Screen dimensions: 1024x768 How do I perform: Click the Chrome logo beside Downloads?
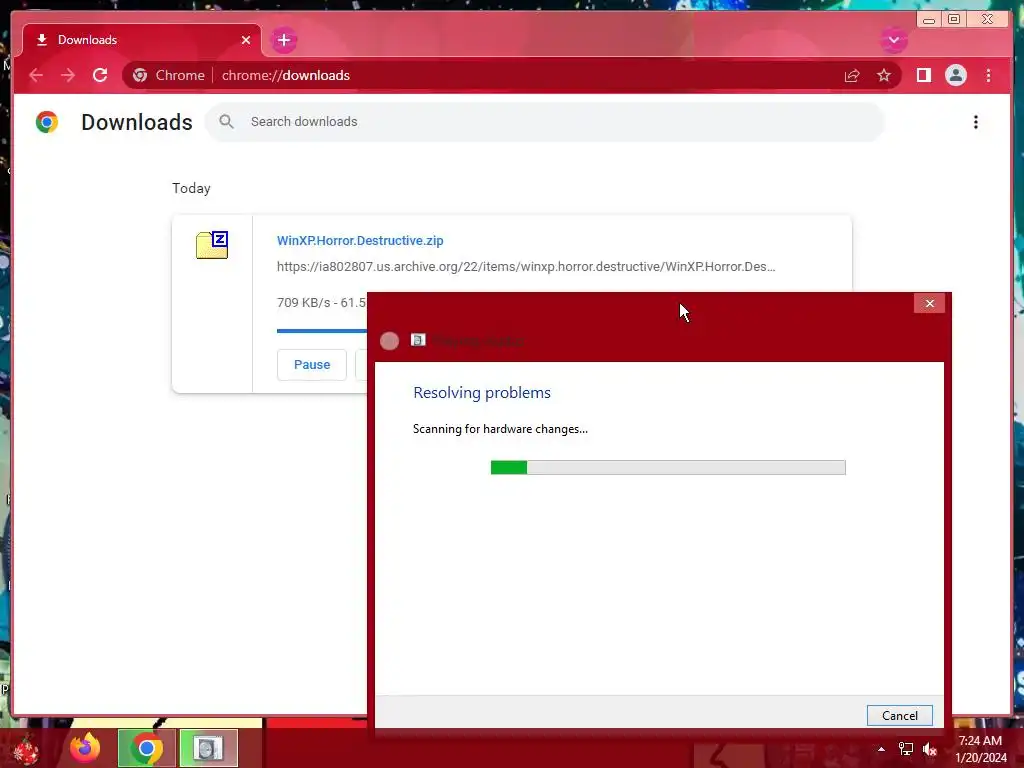(47, 122)
